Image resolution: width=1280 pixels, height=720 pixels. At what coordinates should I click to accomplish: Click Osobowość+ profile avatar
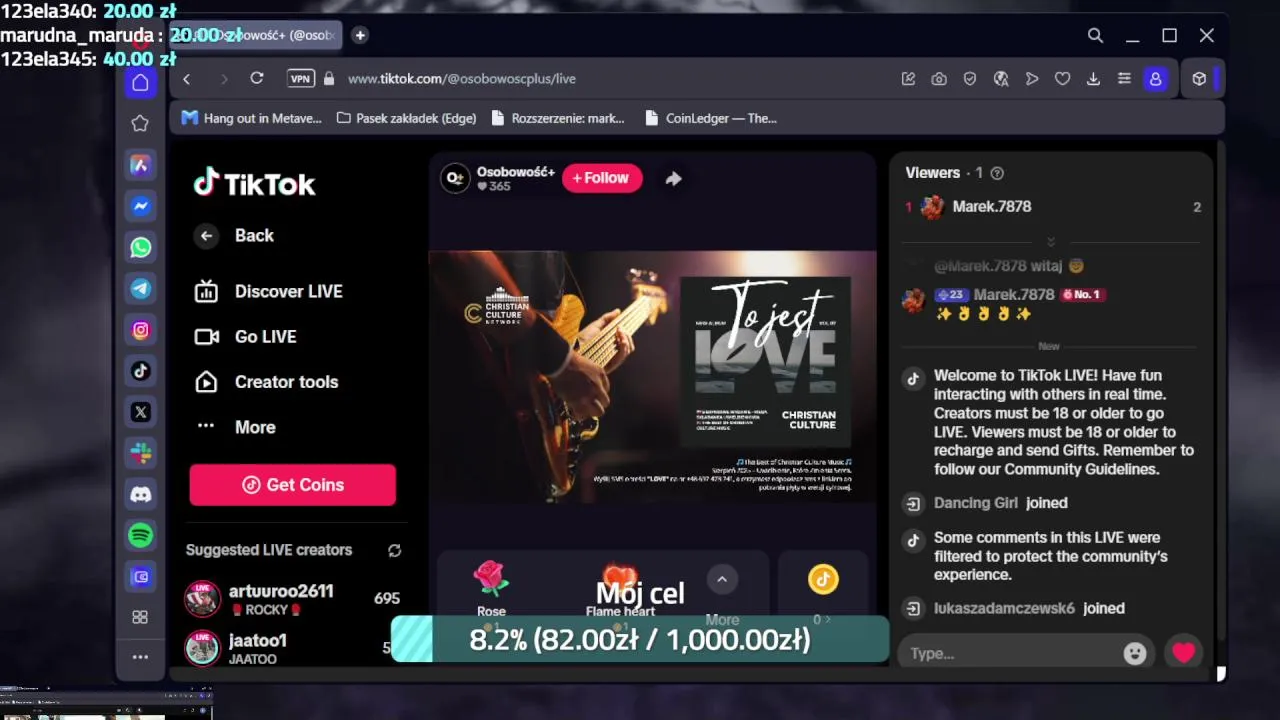(455, 178)
